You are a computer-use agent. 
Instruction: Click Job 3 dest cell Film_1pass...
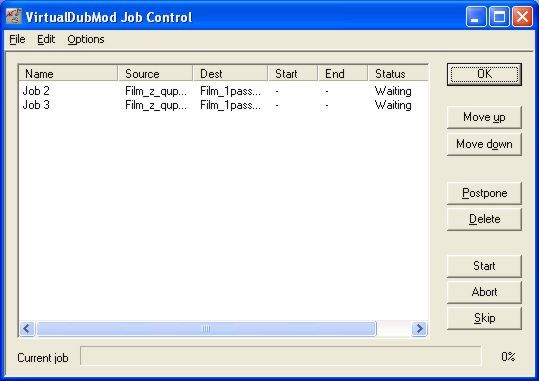point(230,105)
